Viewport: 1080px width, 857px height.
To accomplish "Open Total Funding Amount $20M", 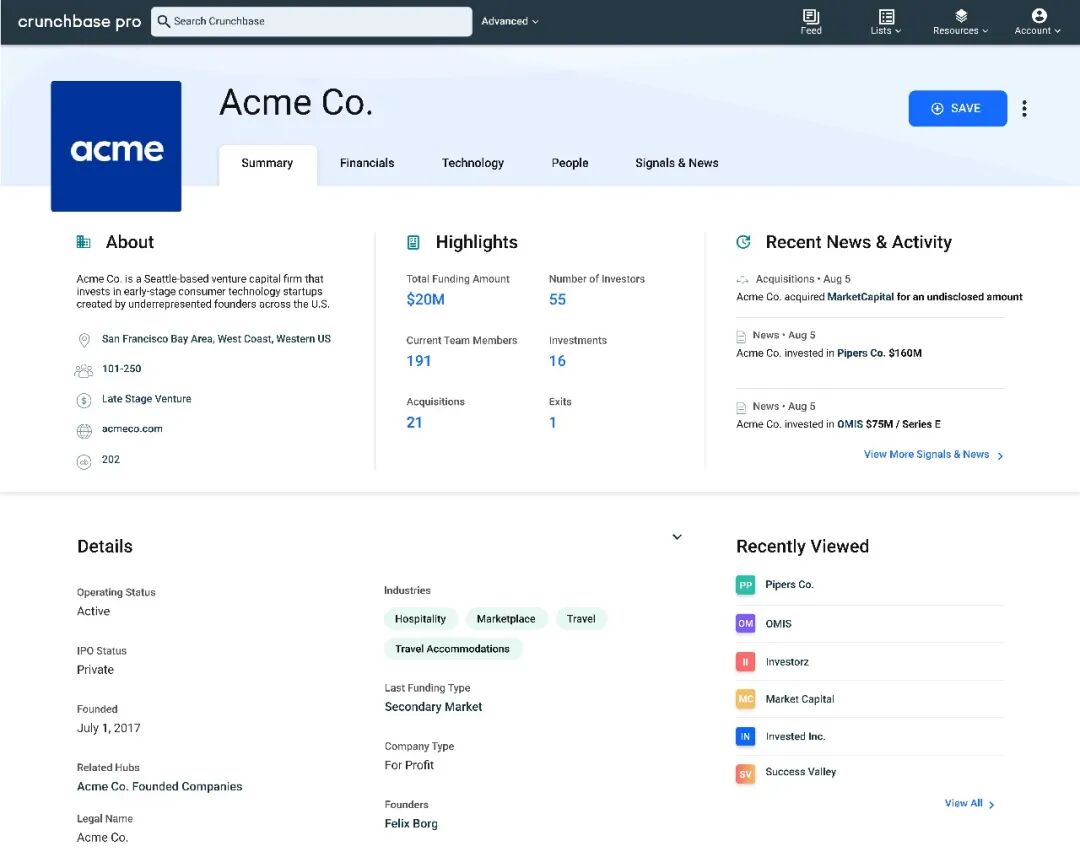I will [426, 299].
